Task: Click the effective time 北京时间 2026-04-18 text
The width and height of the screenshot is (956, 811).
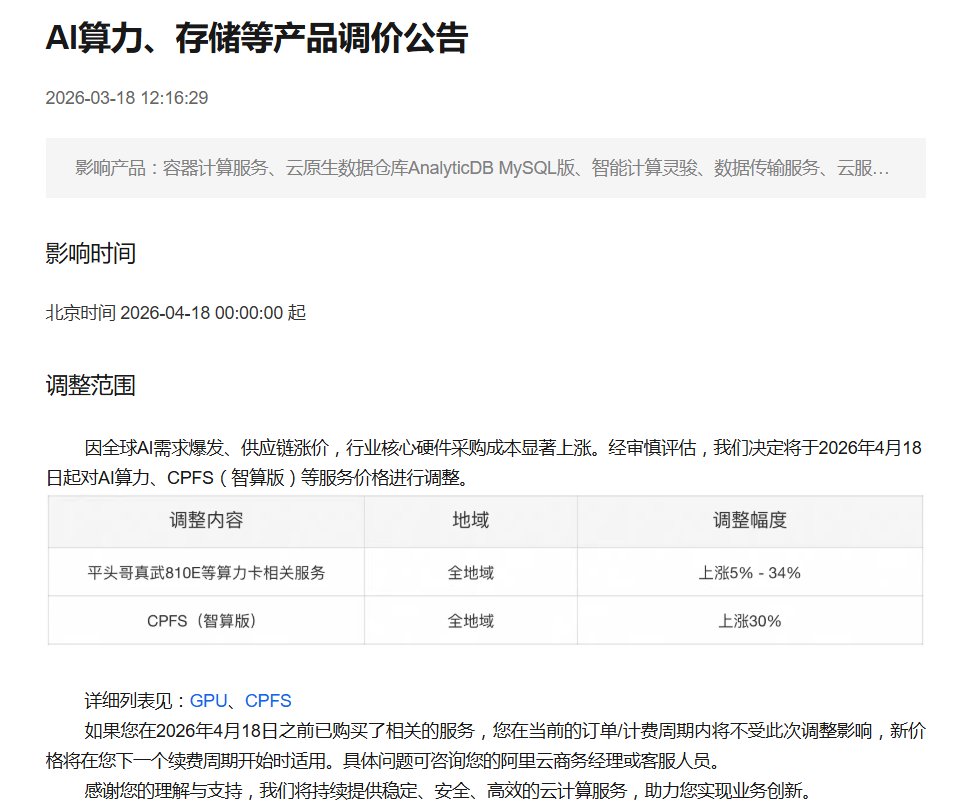Action: coord(176,313)
